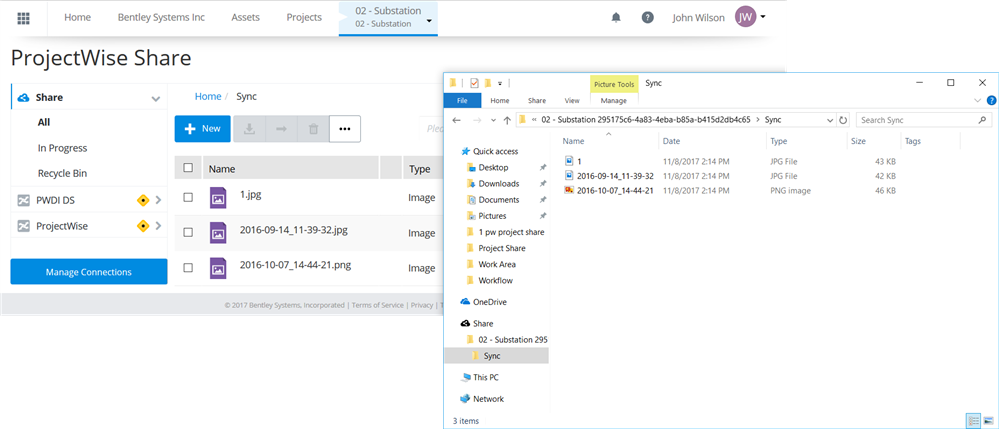Open the John Wilson user menu arrow
The image size is (999, 429).
[763, 17]
